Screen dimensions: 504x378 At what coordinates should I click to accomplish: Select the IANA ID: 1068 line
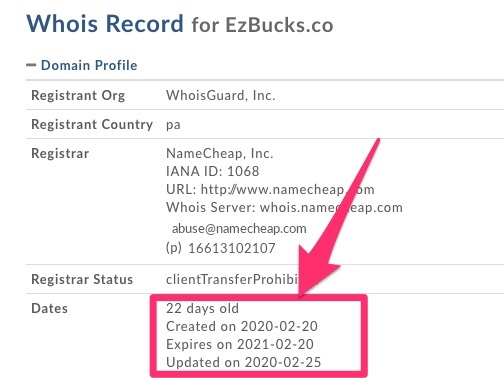click(213, 171)
